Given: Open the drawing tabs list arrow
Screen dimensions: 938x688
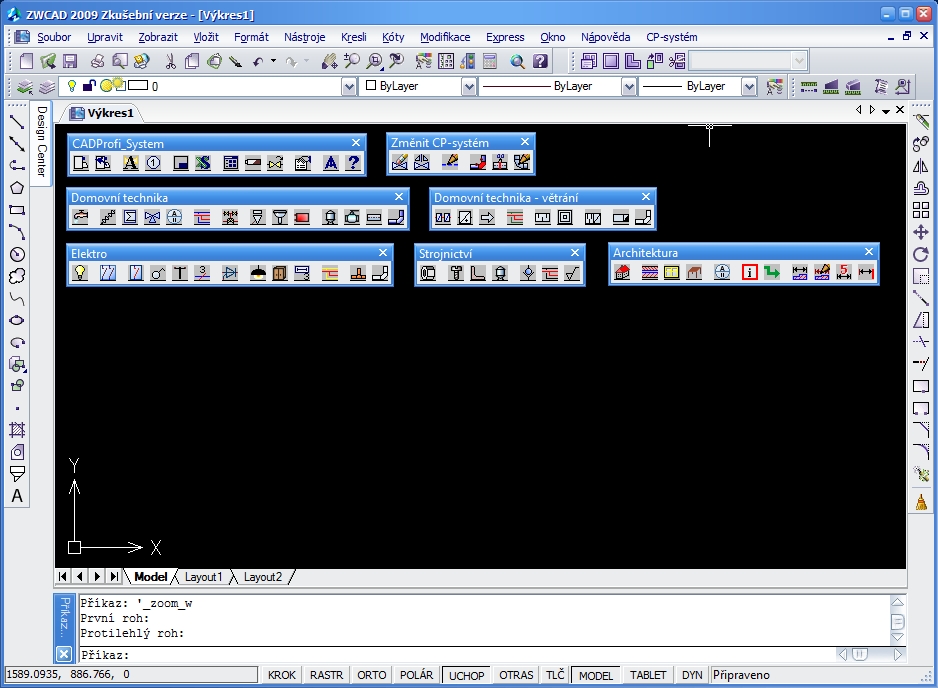Looking at the screenshot, I should click(886, 111).
